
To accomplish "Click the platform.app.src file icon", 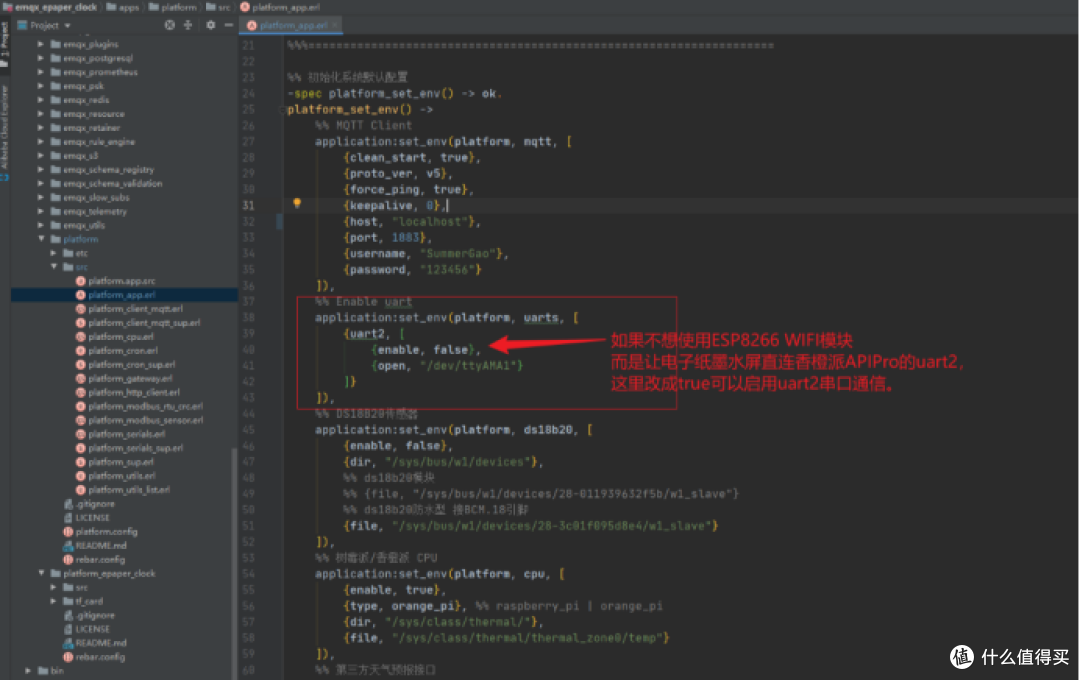I will pyautogui.click(x=81, y=281).
